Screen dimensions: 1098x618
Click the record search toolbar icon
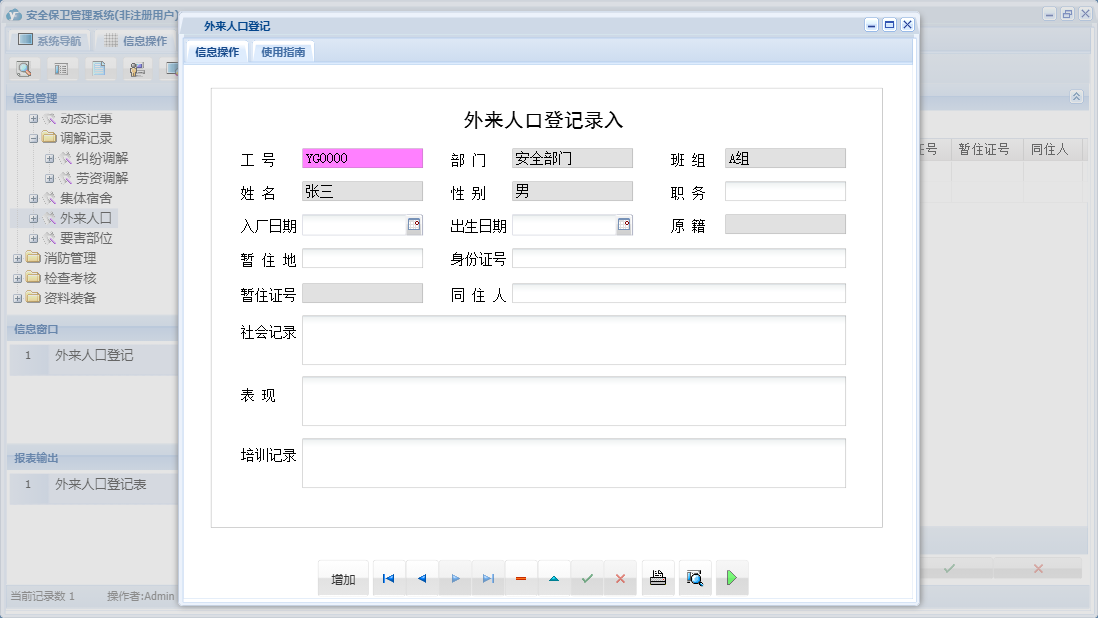pos(24,68)
